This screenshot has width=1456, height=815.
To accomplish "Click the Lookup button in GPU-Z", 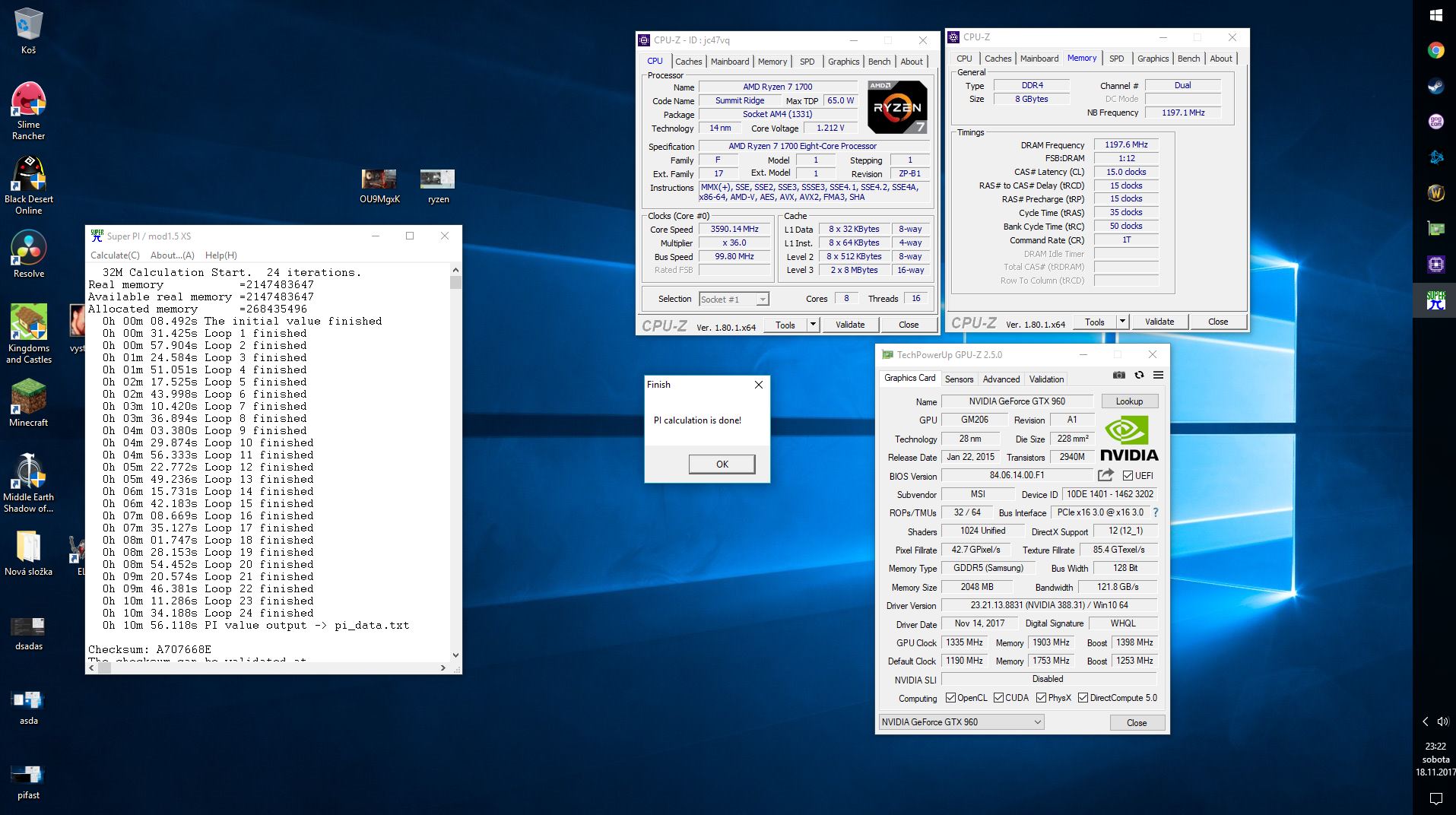I will click(1129, 401).
